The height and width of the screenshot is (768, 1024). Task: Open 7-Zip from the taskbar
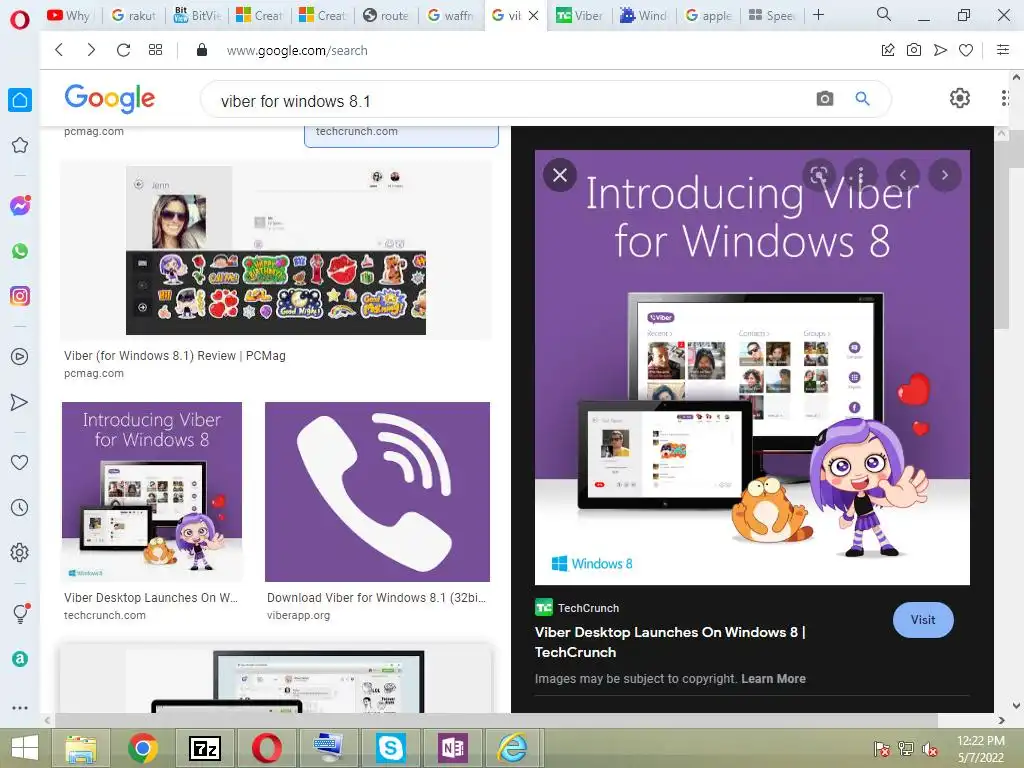tap(204, 748)
